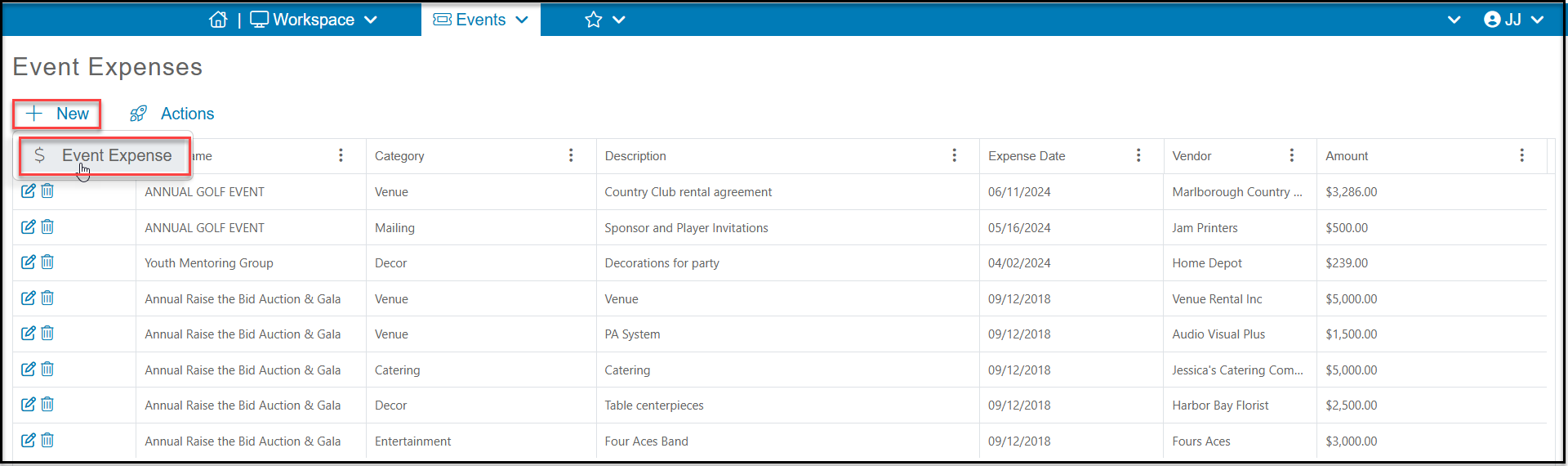Screen dimensions: 1568x466
Task: Open the Events tab menu
Action: click(480, 20)
